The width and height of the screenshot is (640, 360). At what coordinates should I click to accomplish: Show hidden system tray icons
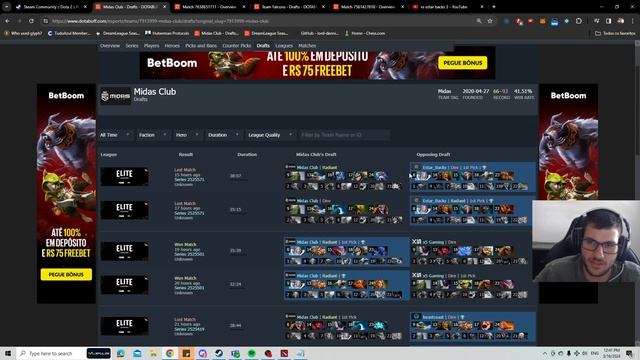(x=544, y=353)
